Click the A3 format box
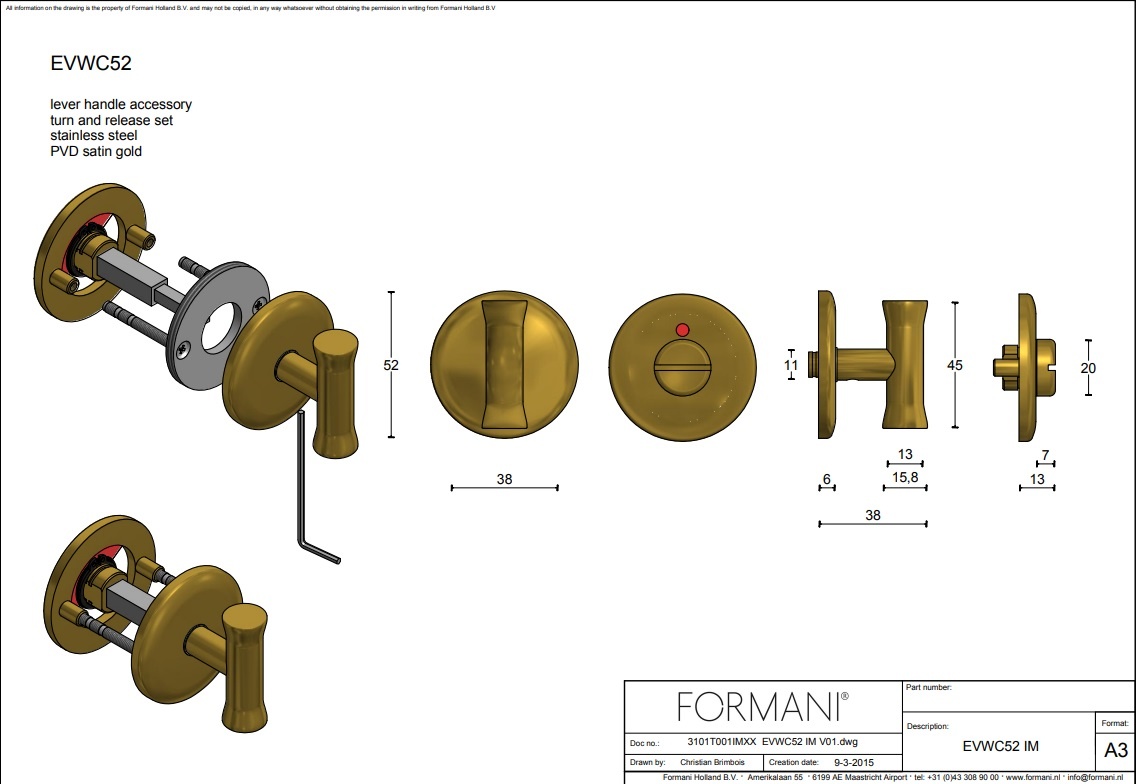1136x784 pixels. (x=1114, y=750)
